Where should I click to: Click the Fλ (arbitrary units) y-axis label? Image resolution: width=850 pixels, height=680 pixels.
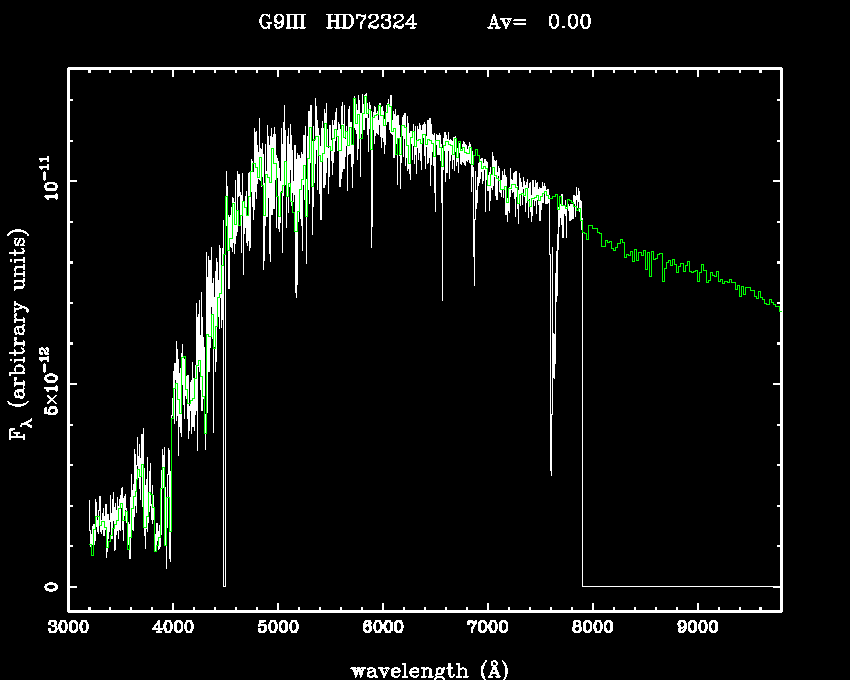[x=20, y=335]
